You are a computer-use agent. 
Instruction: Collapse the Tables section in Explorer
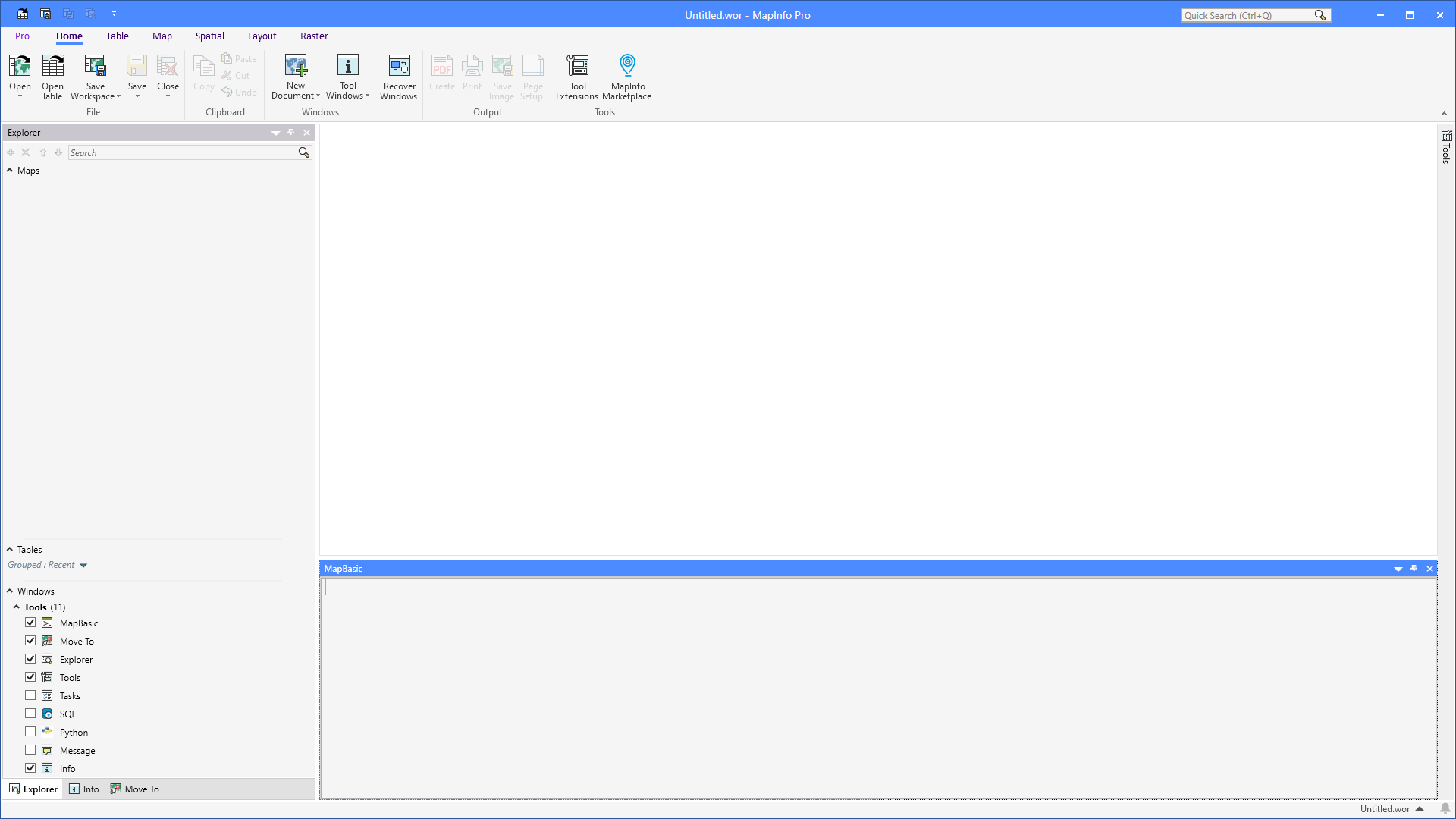8,549
